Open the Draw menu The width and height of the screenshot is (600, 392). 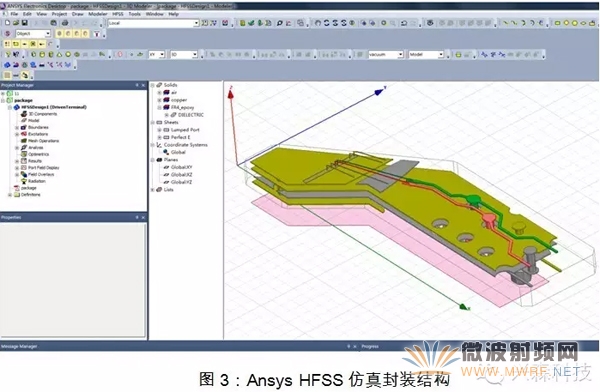(x=78, y=14)
